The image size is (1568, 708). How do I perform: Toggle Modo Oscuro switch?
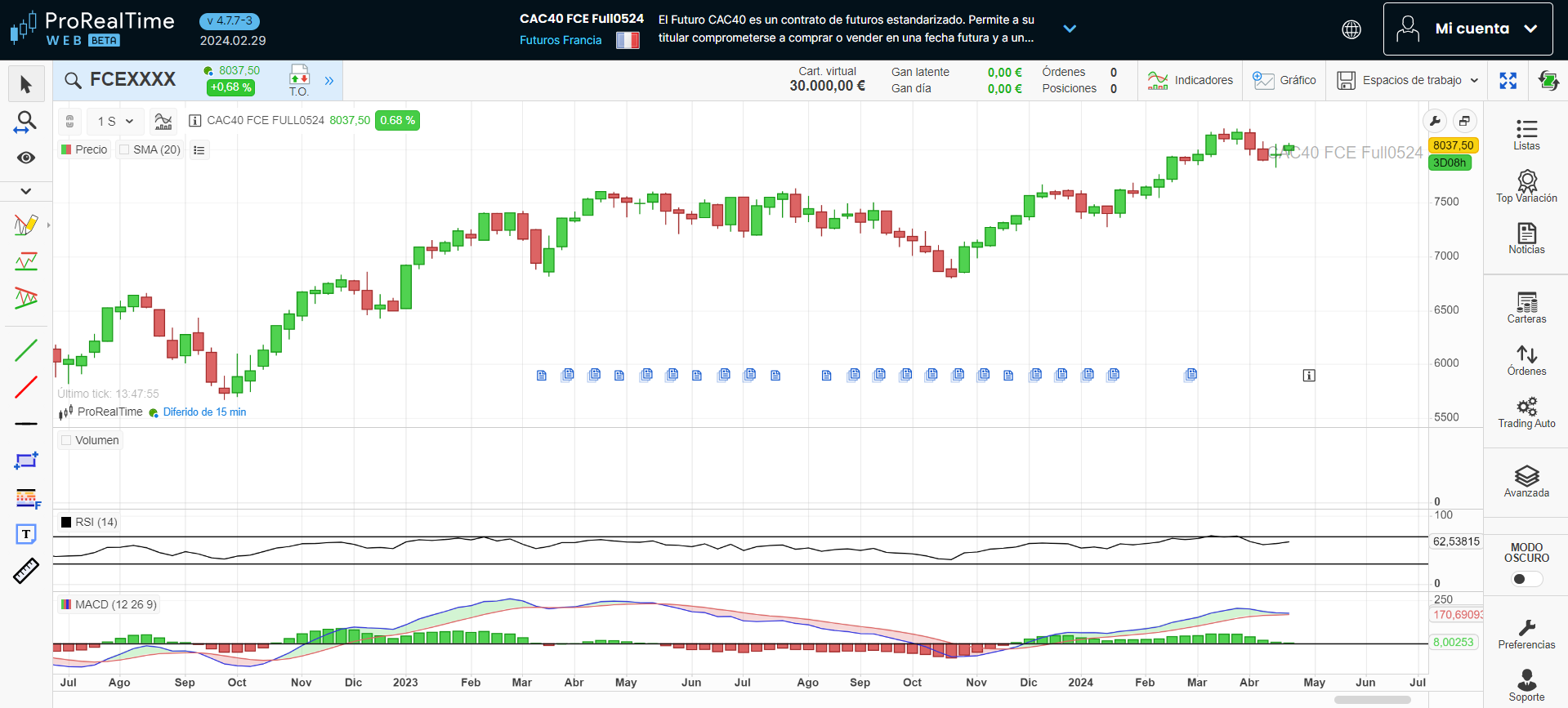click(x=1526, y=579)
